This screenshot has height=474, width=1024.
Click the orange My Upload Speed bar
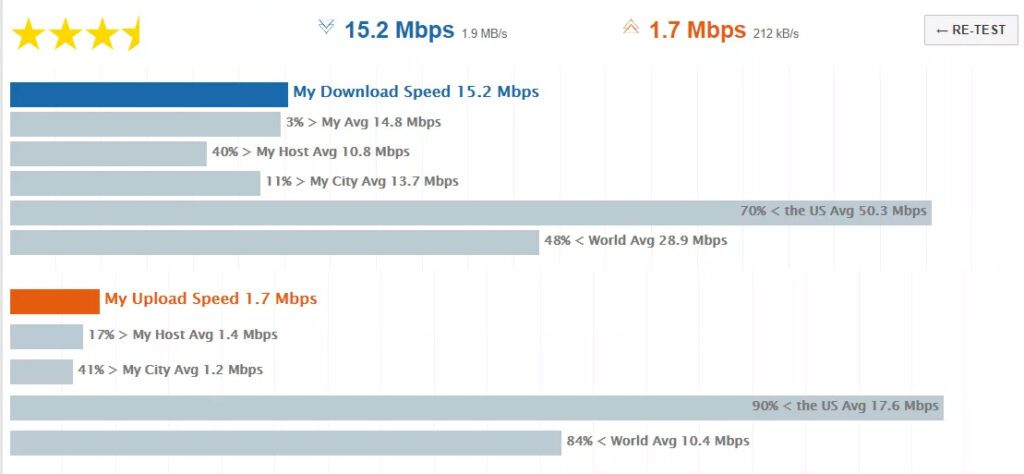tap(55, 302)
